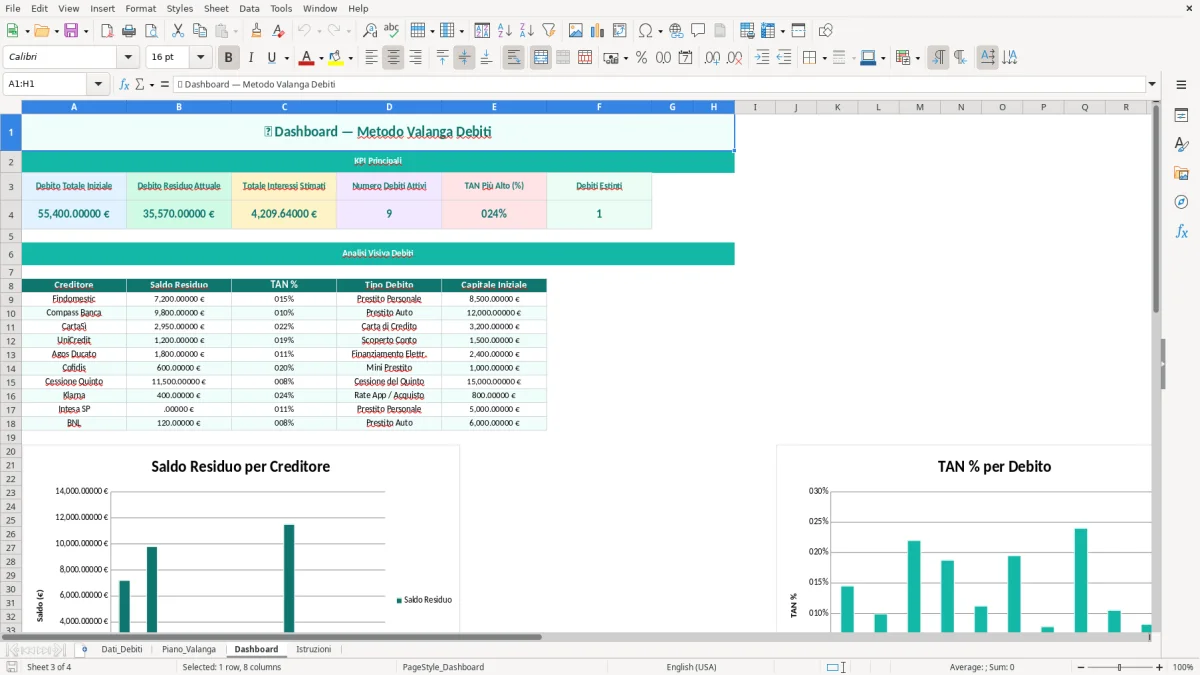This screenshot has height=675, width=1200.
Task: Open the background color dropdown arrow
Action: click(x=350, y=58)
